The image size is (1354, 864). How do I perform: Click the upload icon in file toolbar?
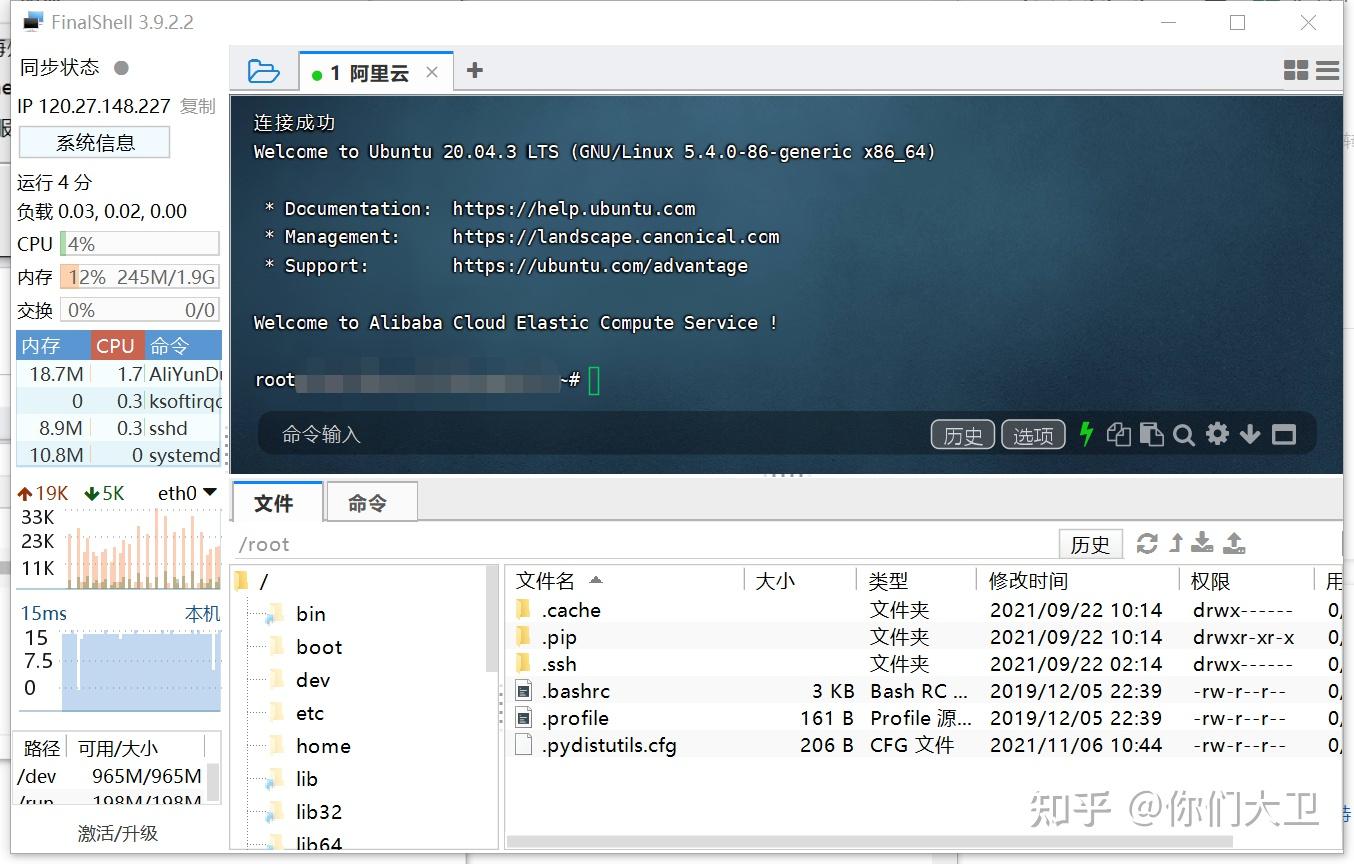click(1235, 543)
